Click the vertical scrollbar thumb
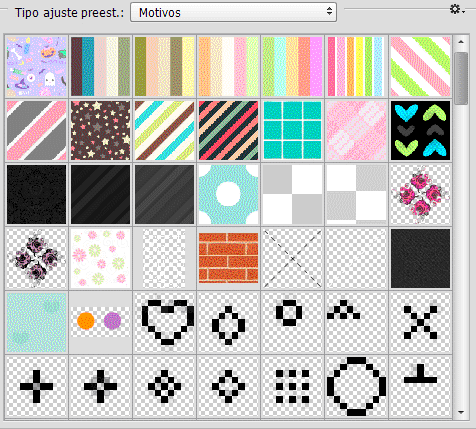476x429 pixels. 461,78
